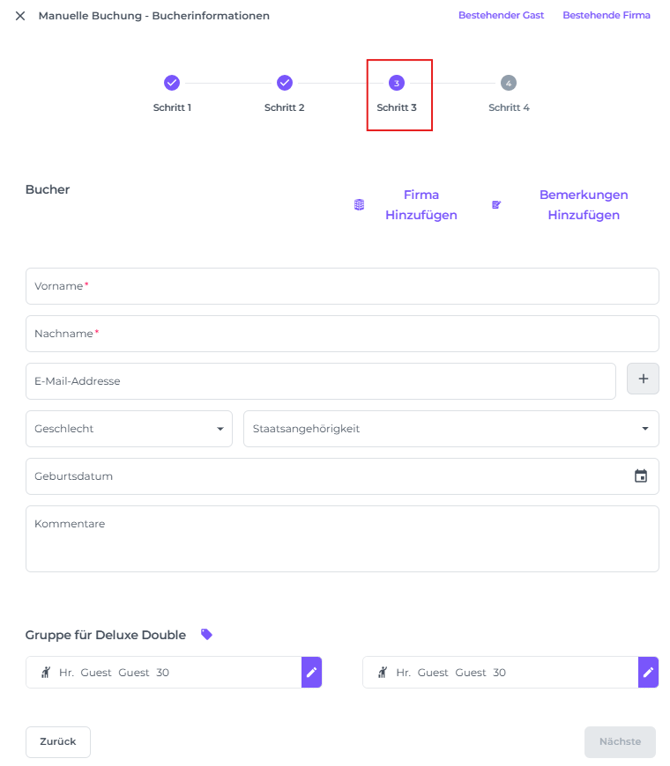The image size is (670, 766).
Task: Click the Schritt 1 completed checkmark
Action: [x=172, y=83]
